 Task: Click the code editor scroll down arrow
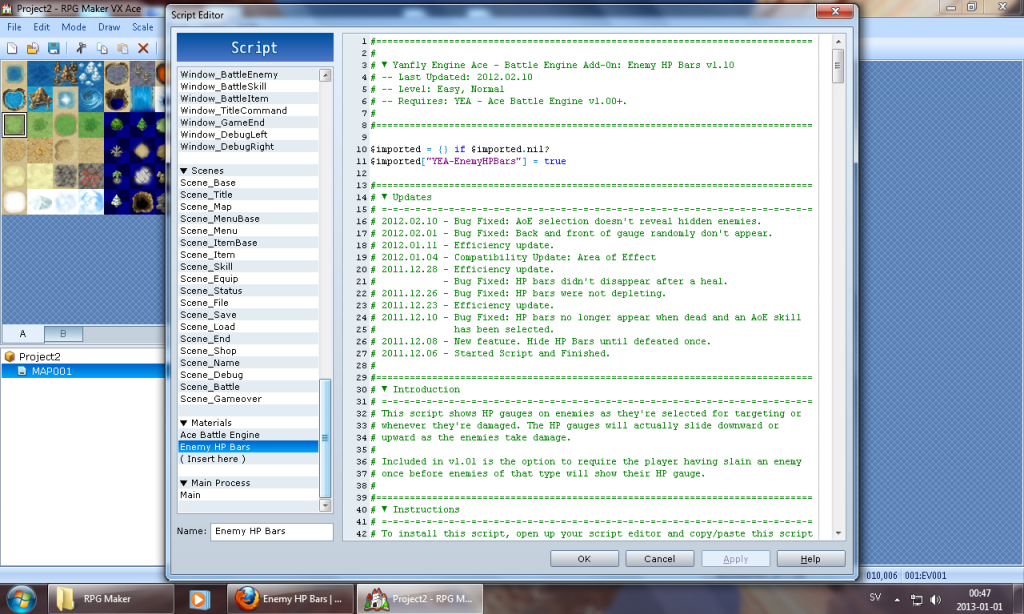coord(838,533)
